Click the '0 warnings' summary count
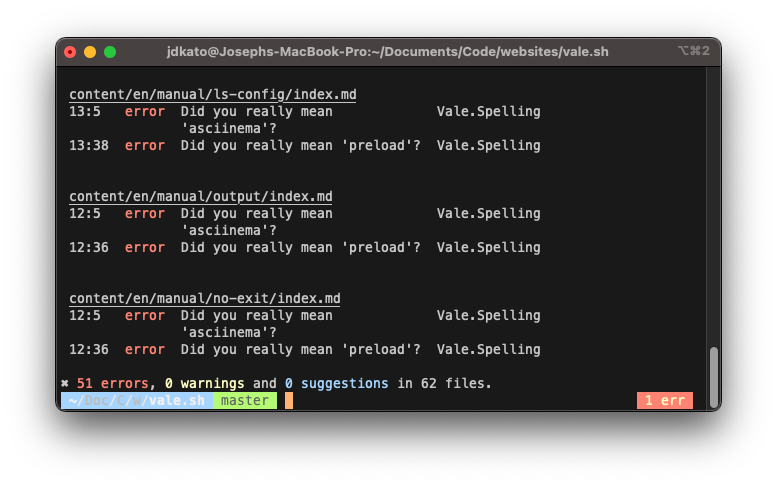The image size is (777, 485). tap(205, 383)
